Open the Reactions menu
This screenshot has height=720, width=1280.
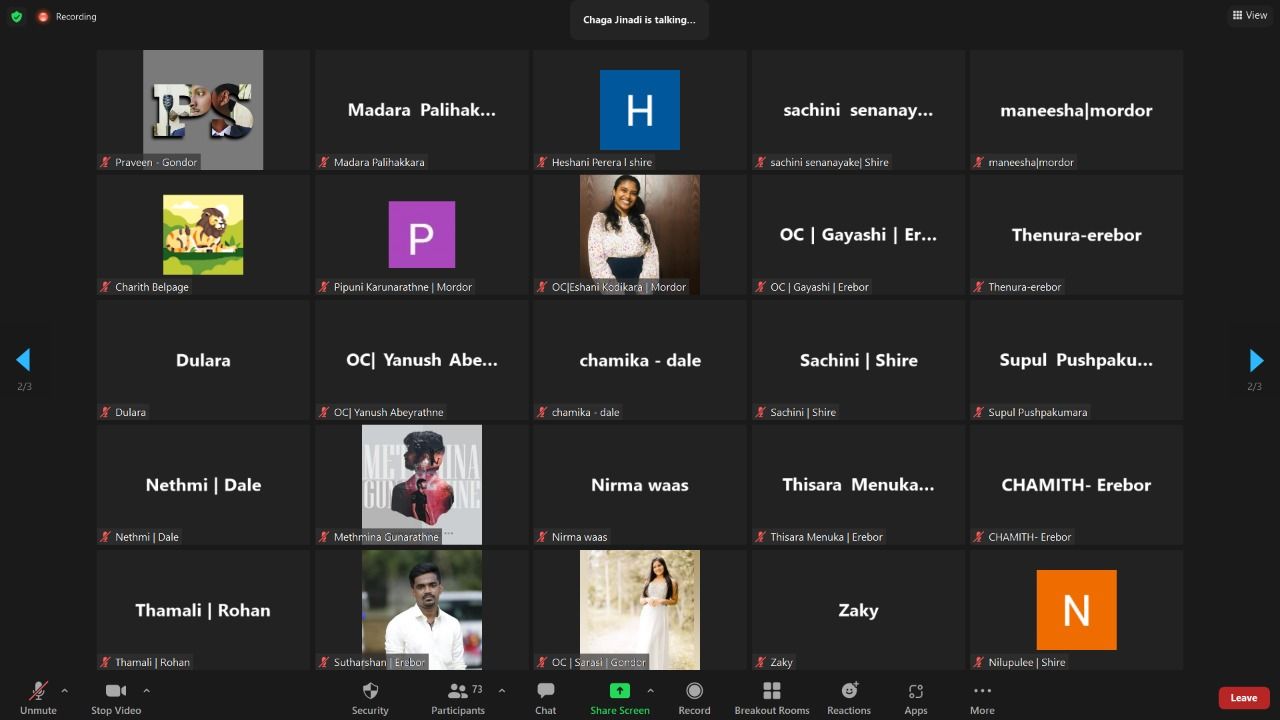(849, 697)
